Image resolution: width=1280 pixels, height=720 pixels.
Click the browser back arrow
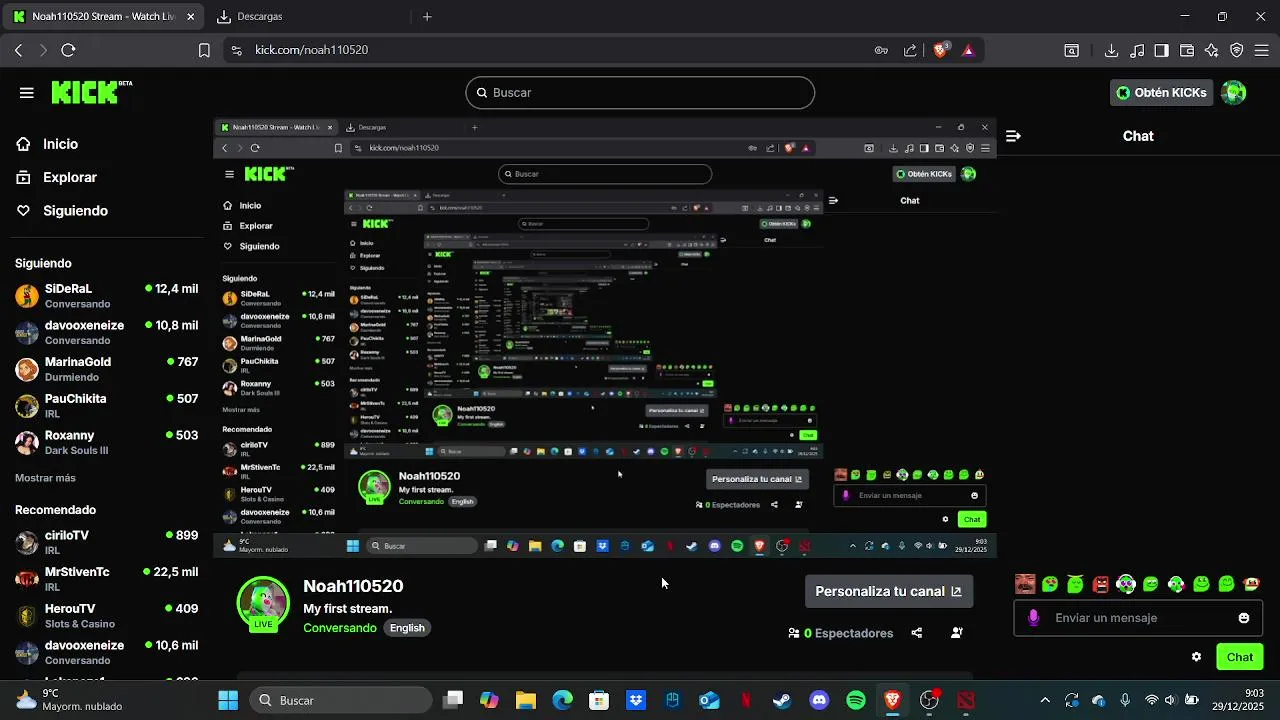[18, 50]
